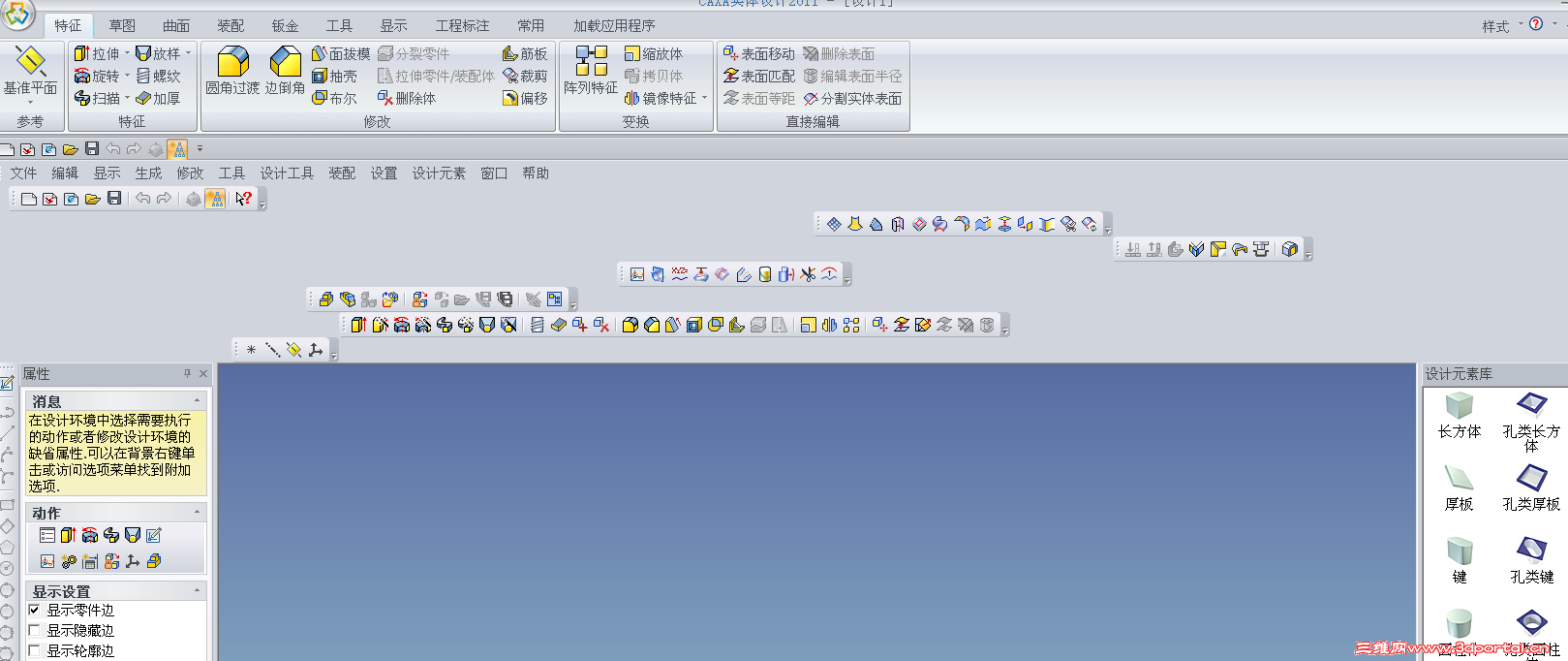Select the 抽壳 shell tool
This screenshot has width=1568, height=661.
[x=334, y=76]
